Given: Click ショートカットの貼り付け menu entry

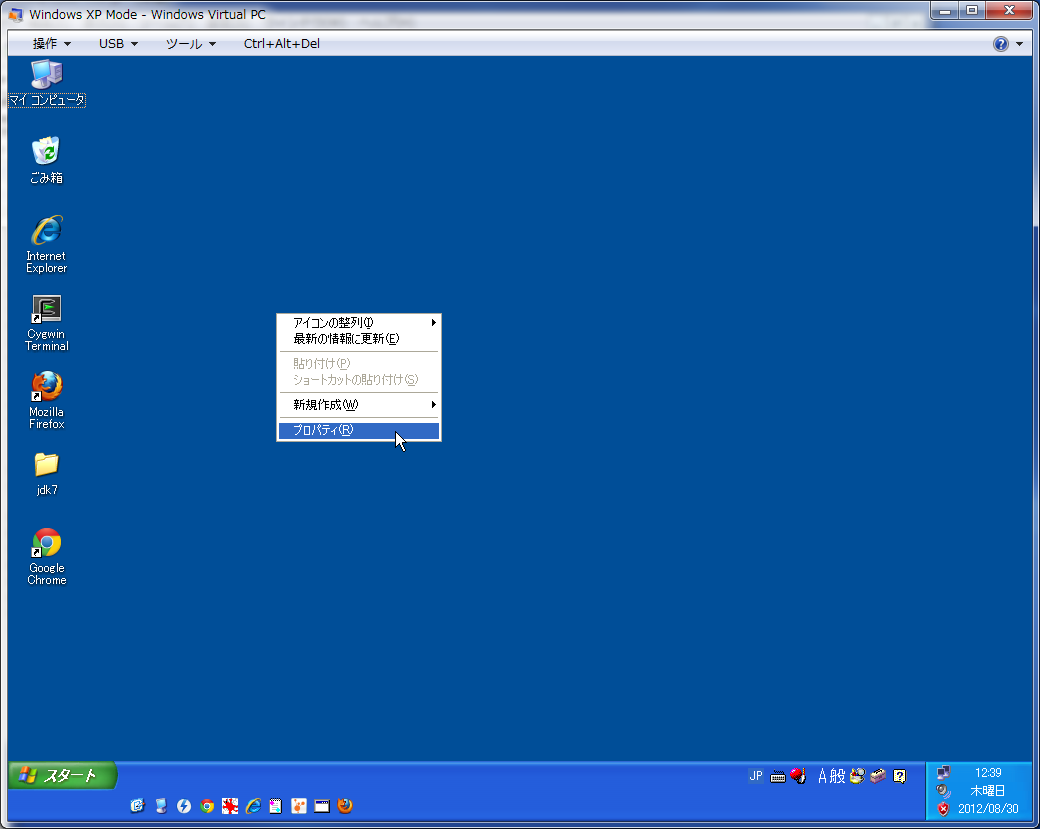Looking at the screenshot, I should tap(359, 380).
